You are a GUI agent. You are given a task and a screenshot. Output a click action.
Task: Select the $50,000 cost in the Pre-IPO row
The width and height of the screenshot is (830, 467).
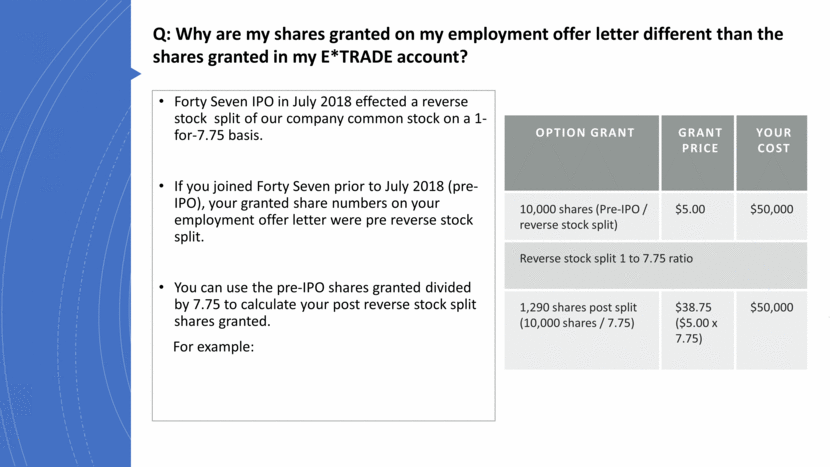coord(772,210)
